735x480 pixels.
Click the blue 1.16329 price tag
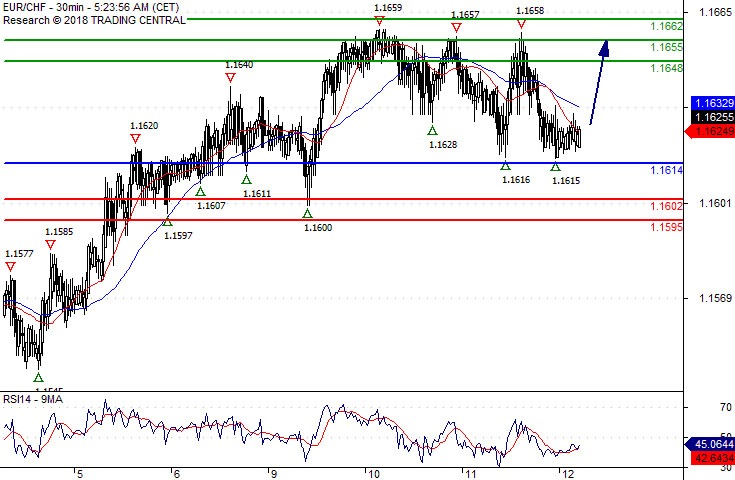712,103
